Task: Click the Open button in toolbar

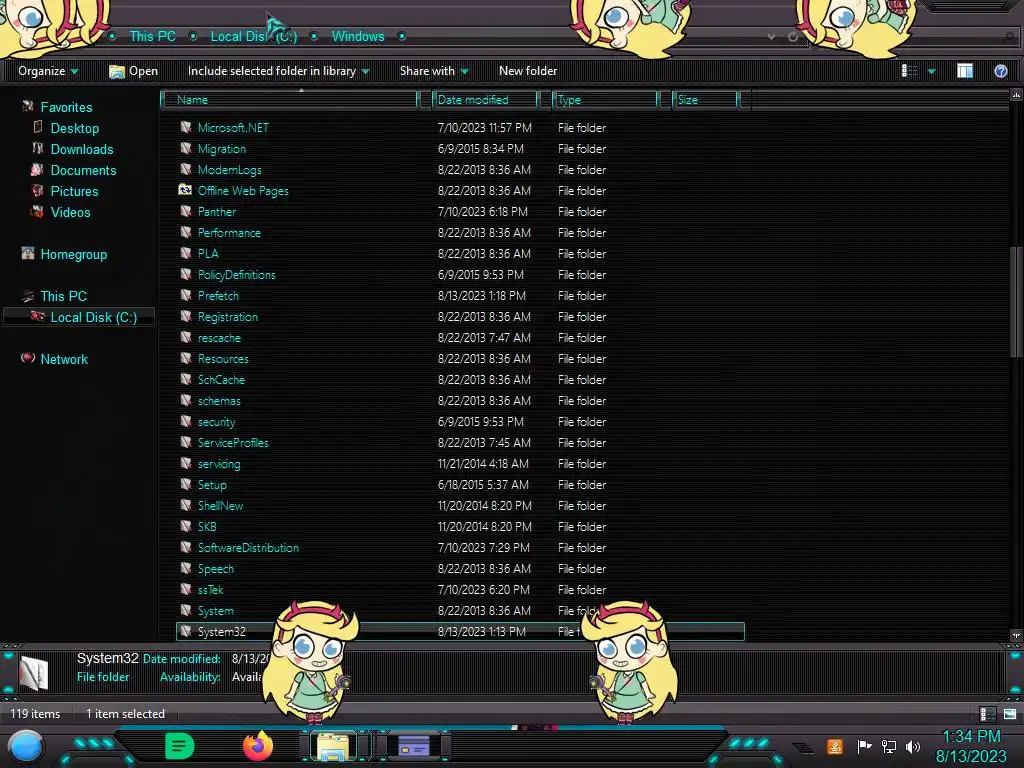Action: [133, 71]
